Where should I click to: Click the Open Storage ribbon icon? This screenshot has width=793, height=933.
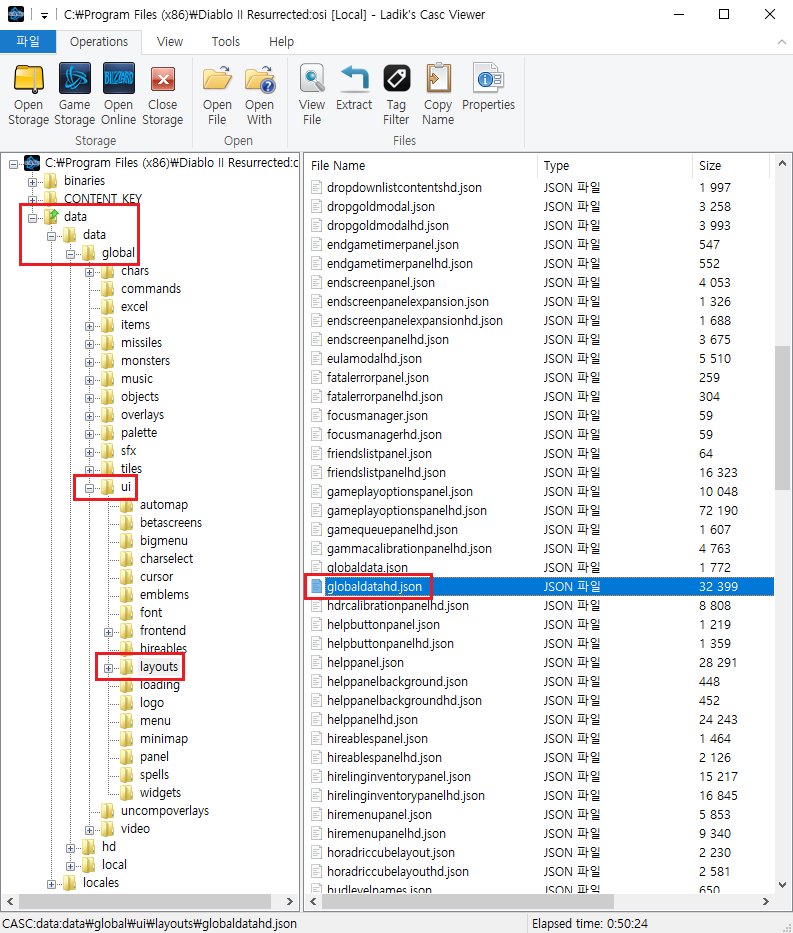[29, 95]
